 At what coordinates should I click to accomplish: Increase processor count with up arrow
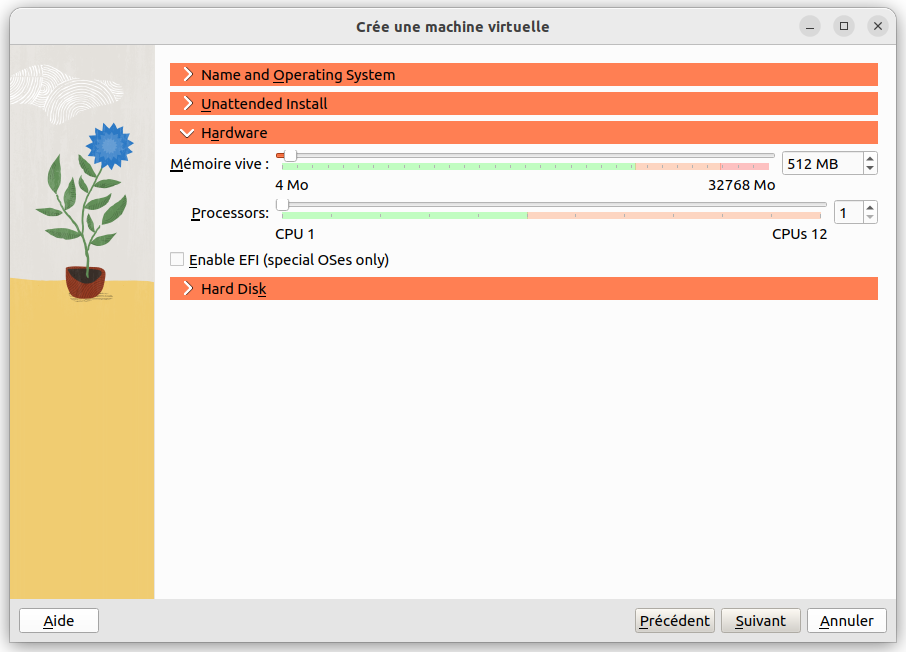pyautogui.click(x=870, y=207)
